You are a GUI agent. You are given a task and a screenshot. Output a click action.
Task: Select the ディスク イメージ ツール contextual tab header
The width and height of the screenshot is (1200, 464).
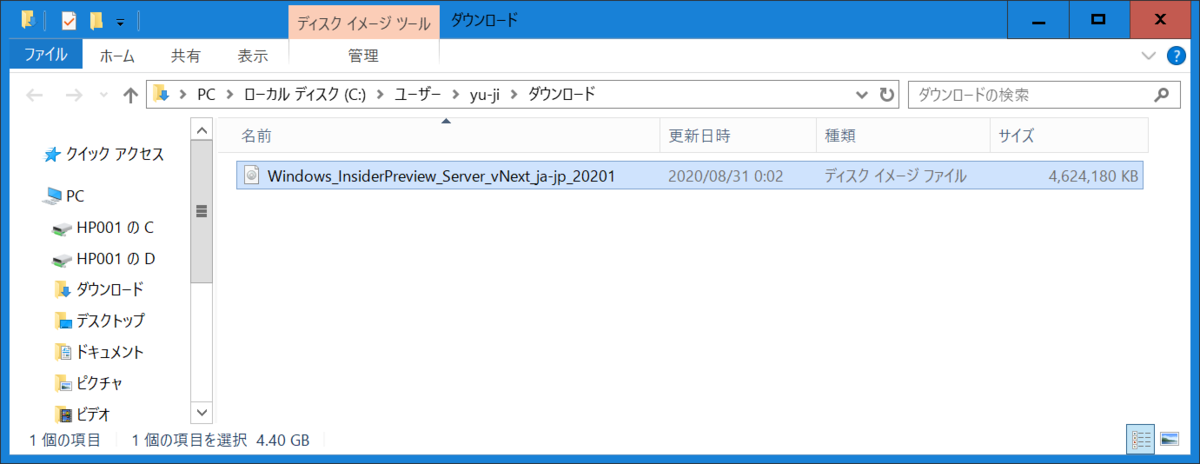(364, 22)
